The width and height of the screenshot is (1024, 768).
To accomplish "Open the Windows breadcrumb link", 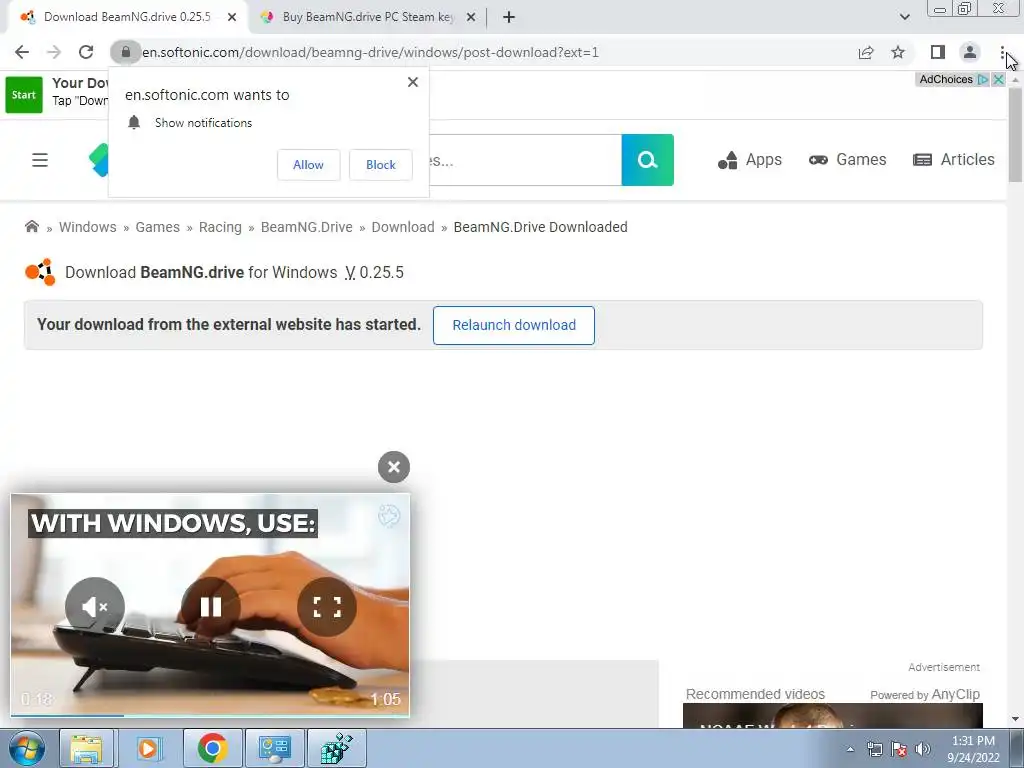I will 88,227.
